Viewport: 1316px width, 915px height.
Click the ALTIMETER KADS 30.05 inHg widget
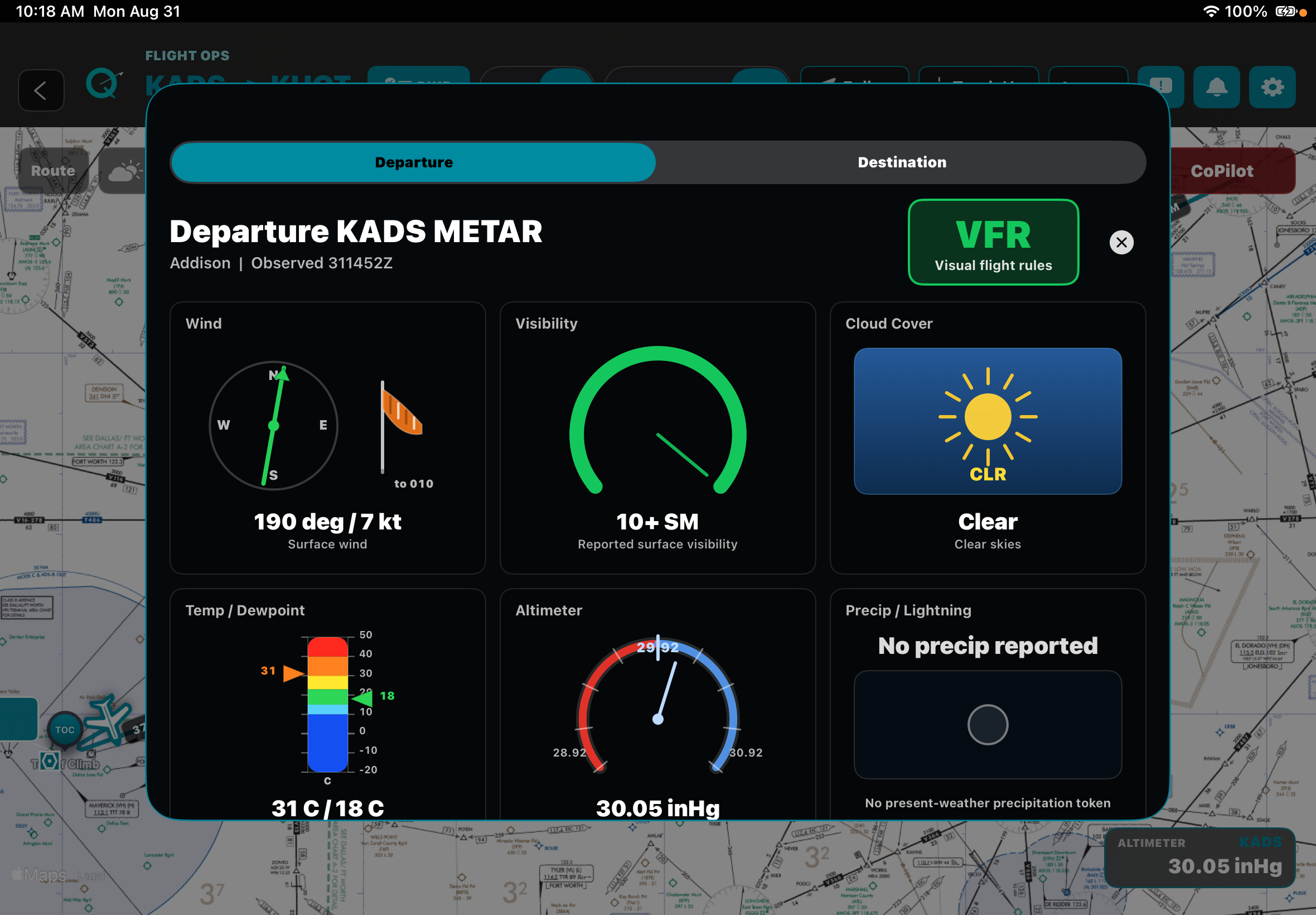[x=1198, y=858]
